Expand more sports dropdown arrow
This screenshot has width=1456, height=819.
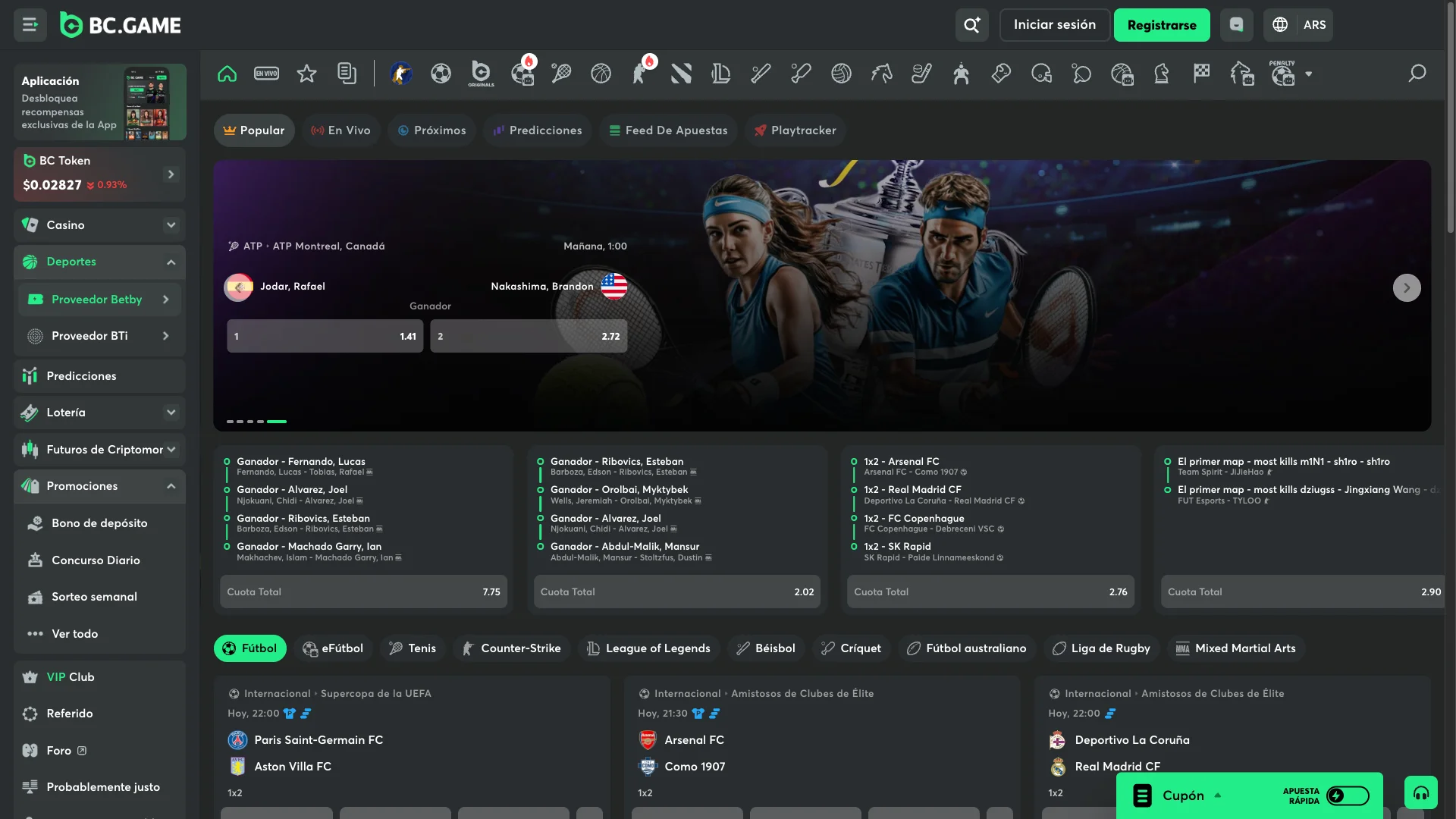click(1308, 74)
